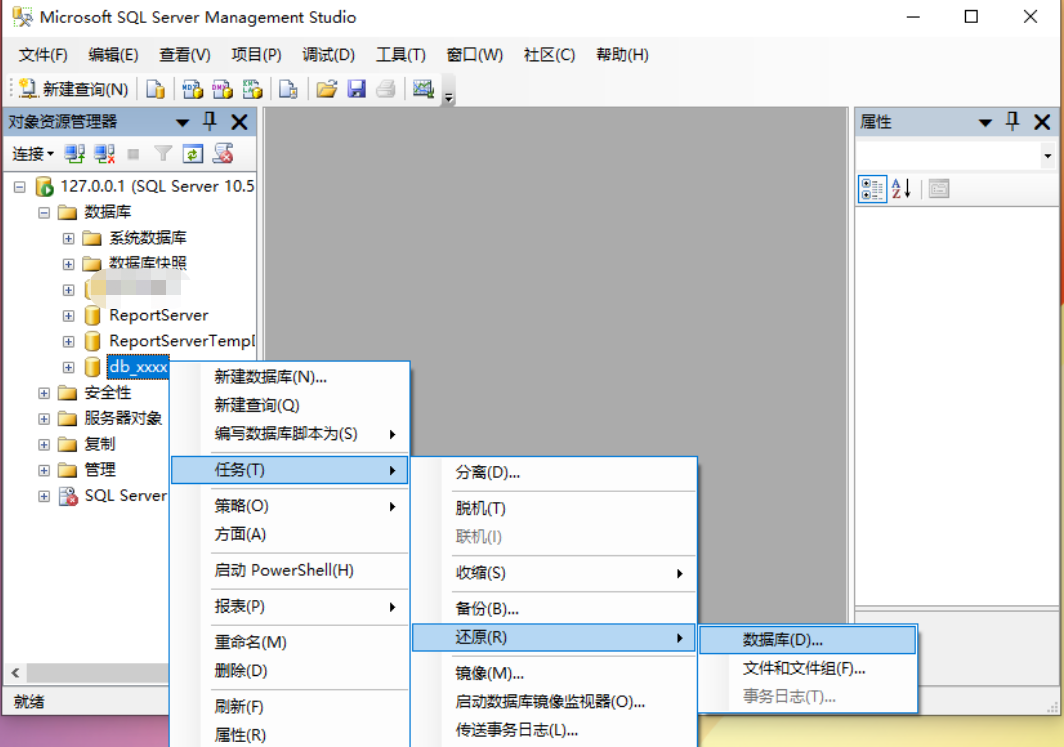Choose 新建数据库(N)... from the context menu
The image size is (1064, 747).
(x=290, y=377)
